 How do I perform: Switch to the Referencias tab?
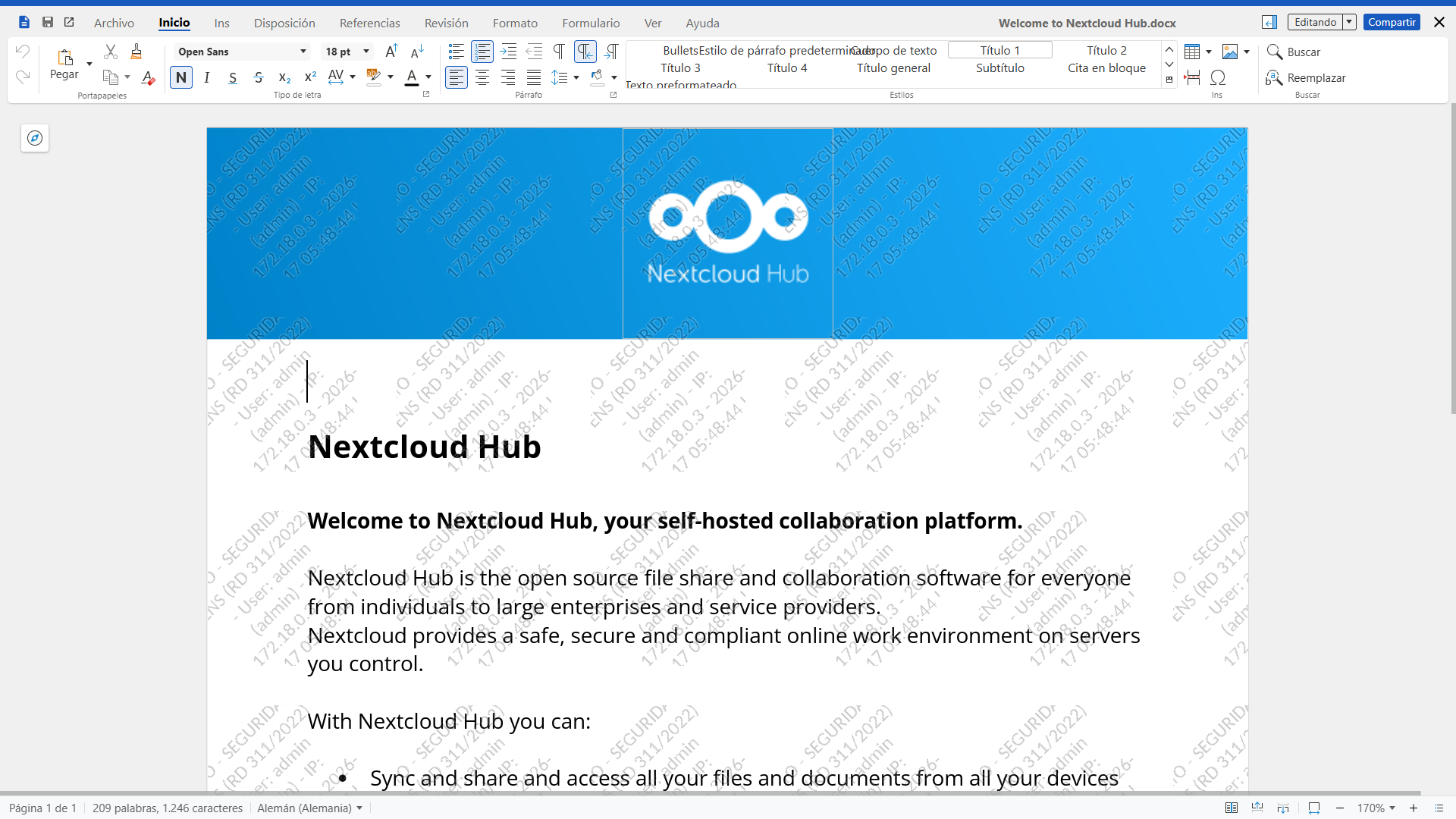coord(370,24)
